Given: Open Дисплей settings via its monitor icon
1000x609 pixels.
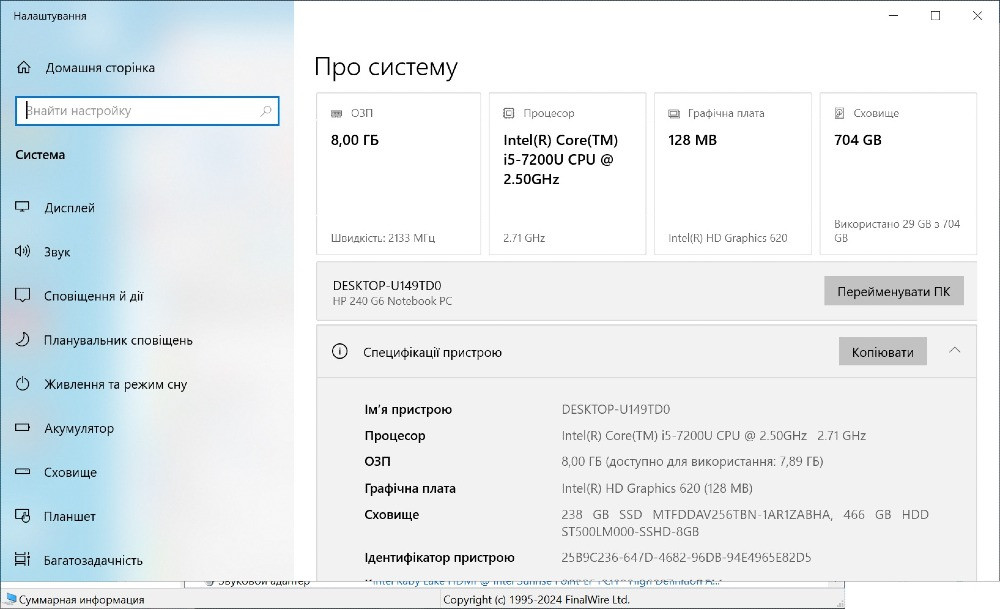Looking at the screenshot, I should (22, 207).
